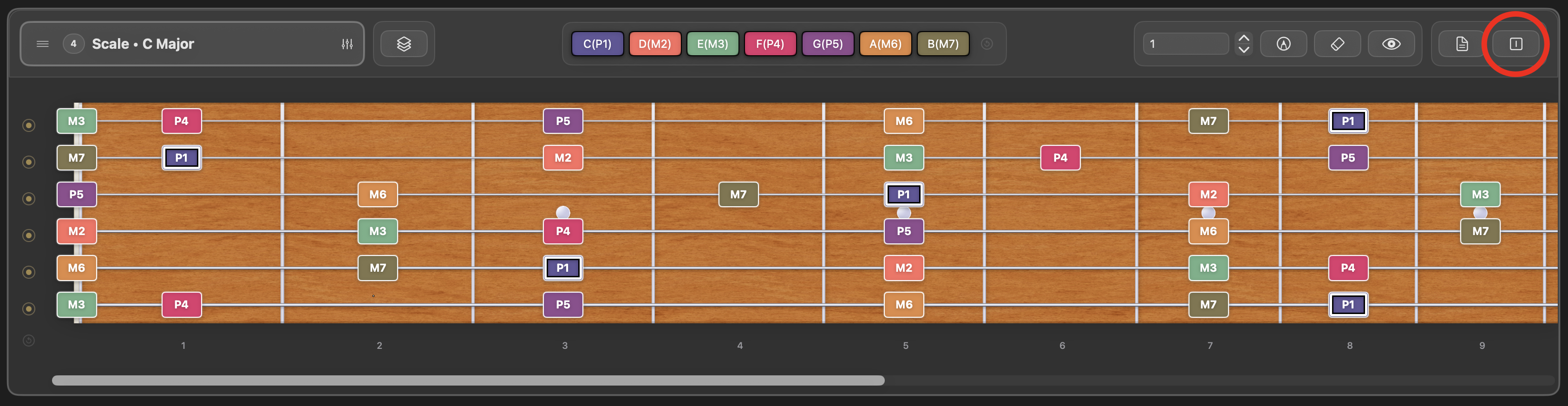Click the number field showing 1
Screen dimensions: 1568x406
[x=1186, y=44]
